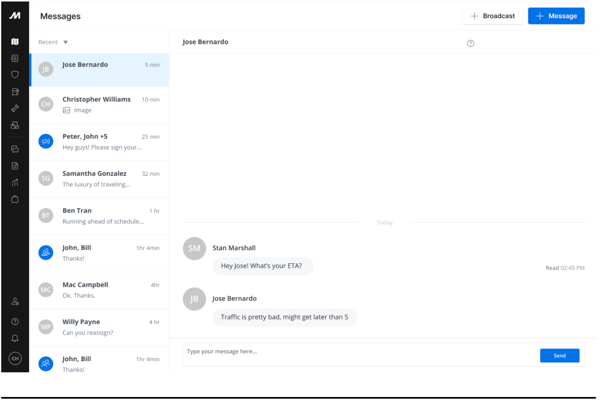This screenshot has height=404, width=600.
Task: Click the WP avatar beside Willy Payne
Action: tap(46, 327)
